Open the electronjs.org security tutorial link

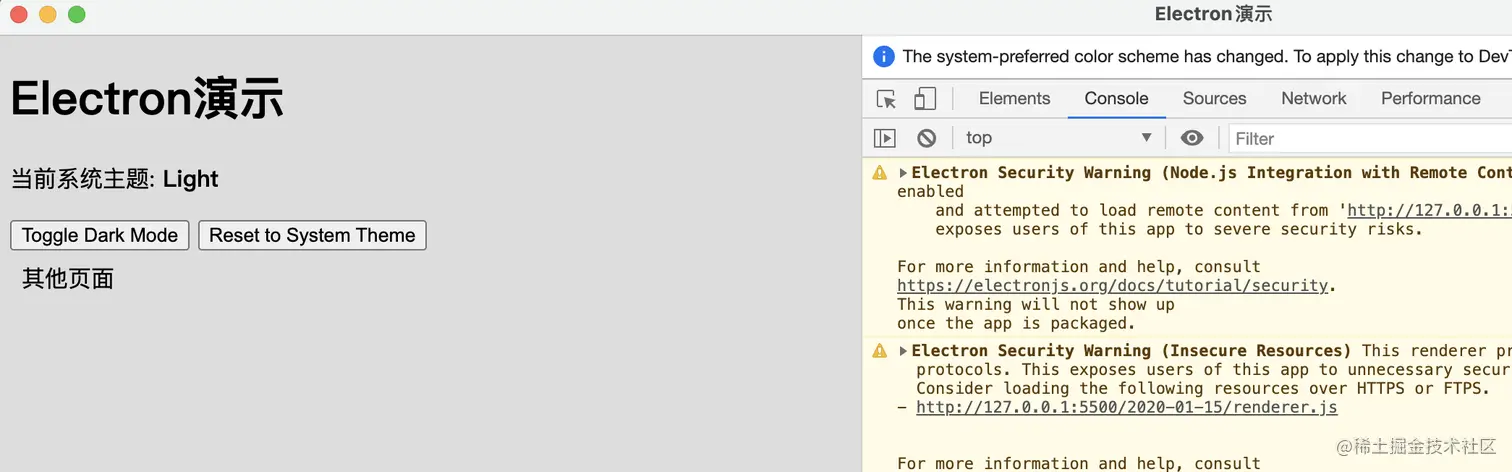point(1112,286)
